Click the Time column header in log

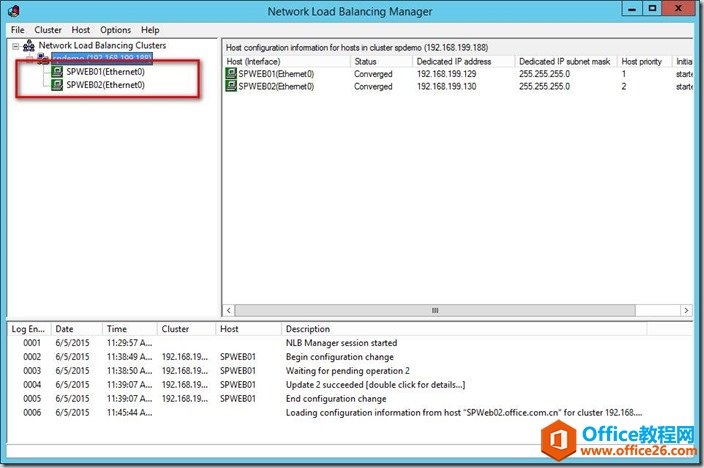[130, 329]
